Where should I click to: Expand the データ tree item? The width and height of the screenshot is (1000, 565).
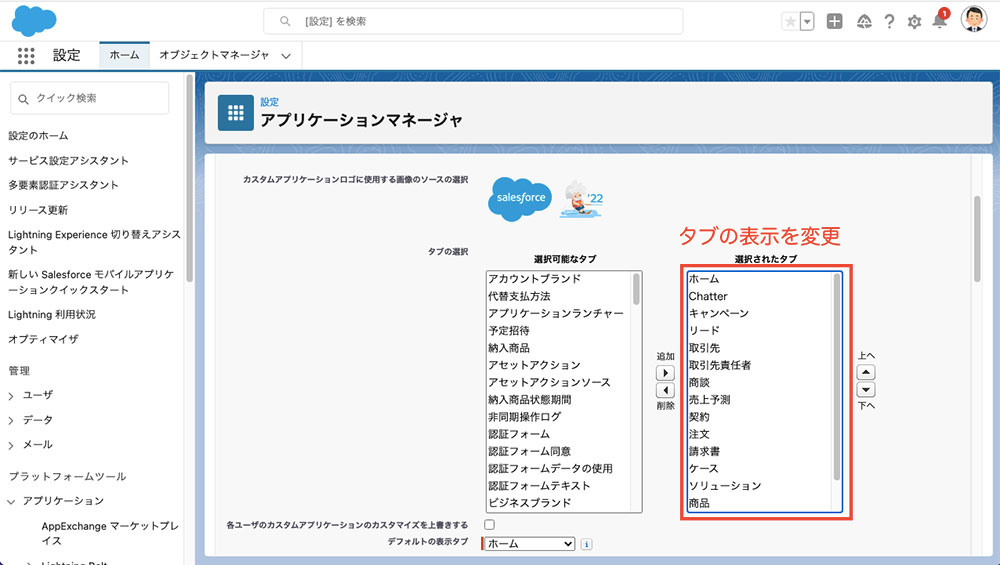point(11,421)
